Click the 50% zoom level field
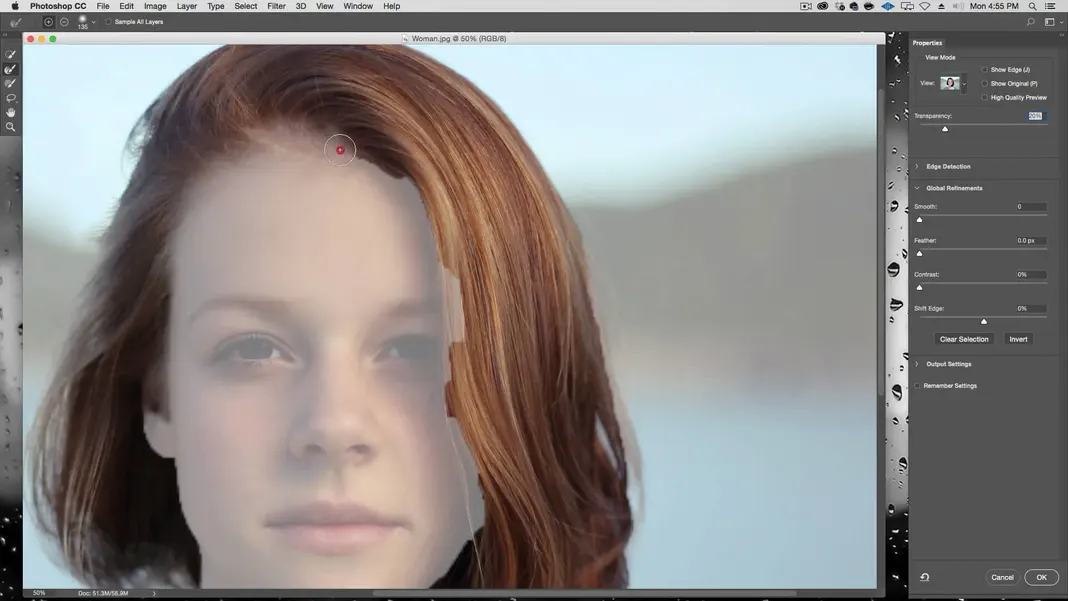1068x601 pixels. [x=39, y=594]
